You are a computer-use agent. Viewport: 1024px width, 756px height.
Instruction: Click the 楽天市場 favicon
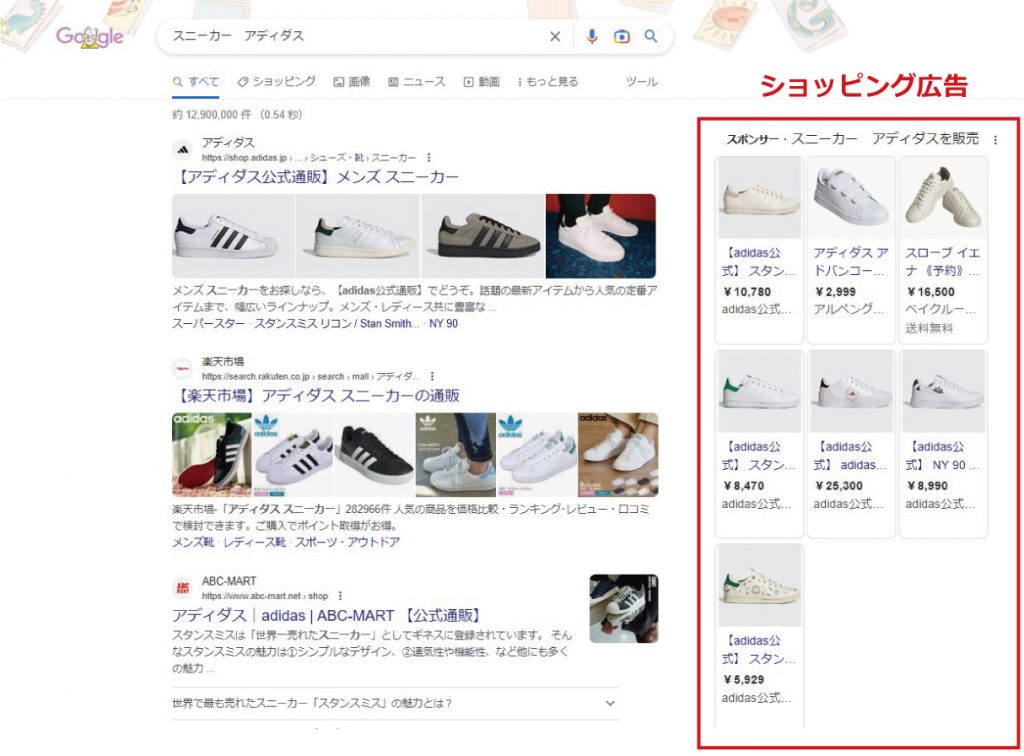(183, 369)
